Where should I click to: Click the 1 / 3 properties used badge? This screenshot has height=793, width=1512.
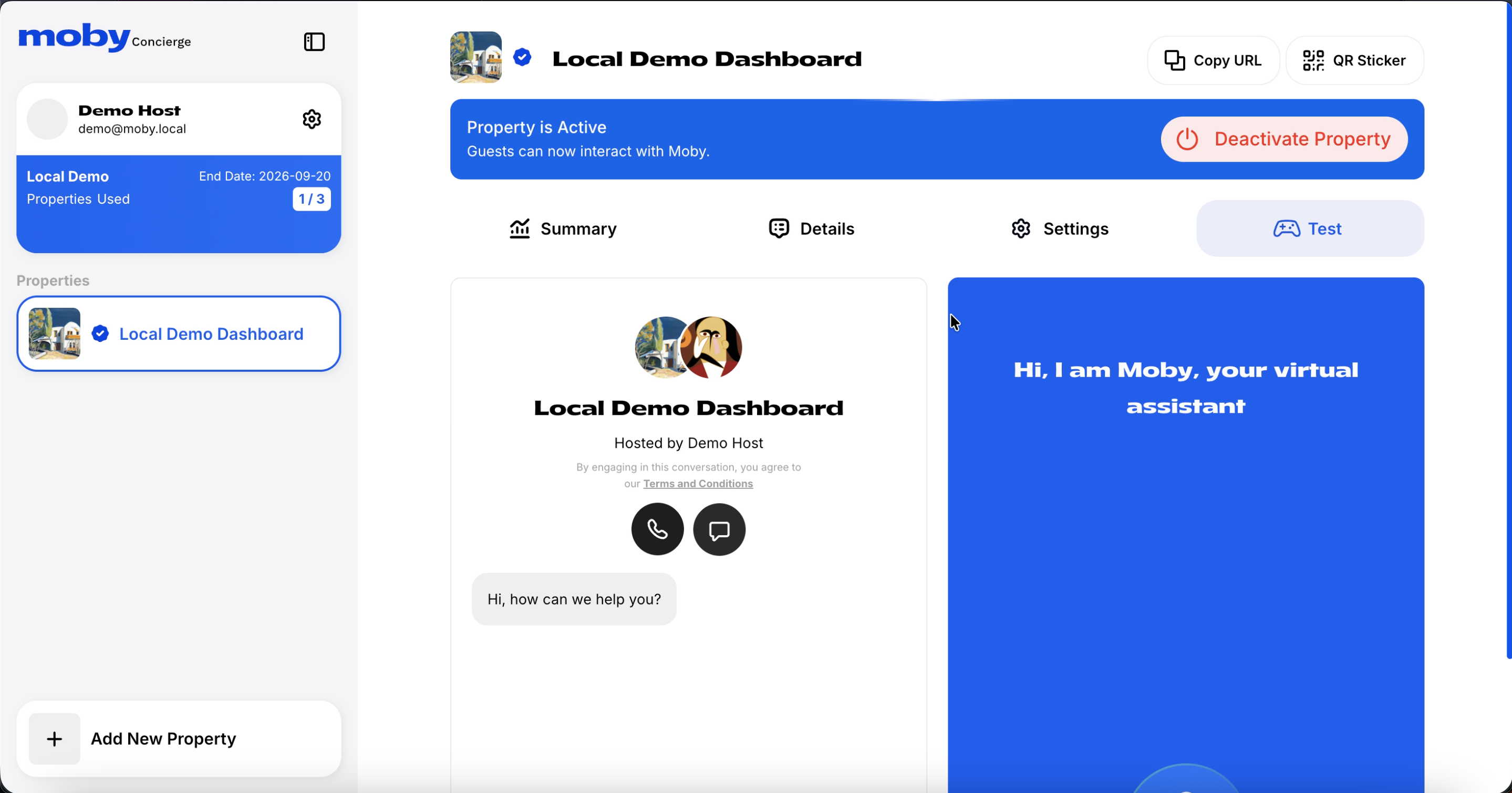pos(312,199)
